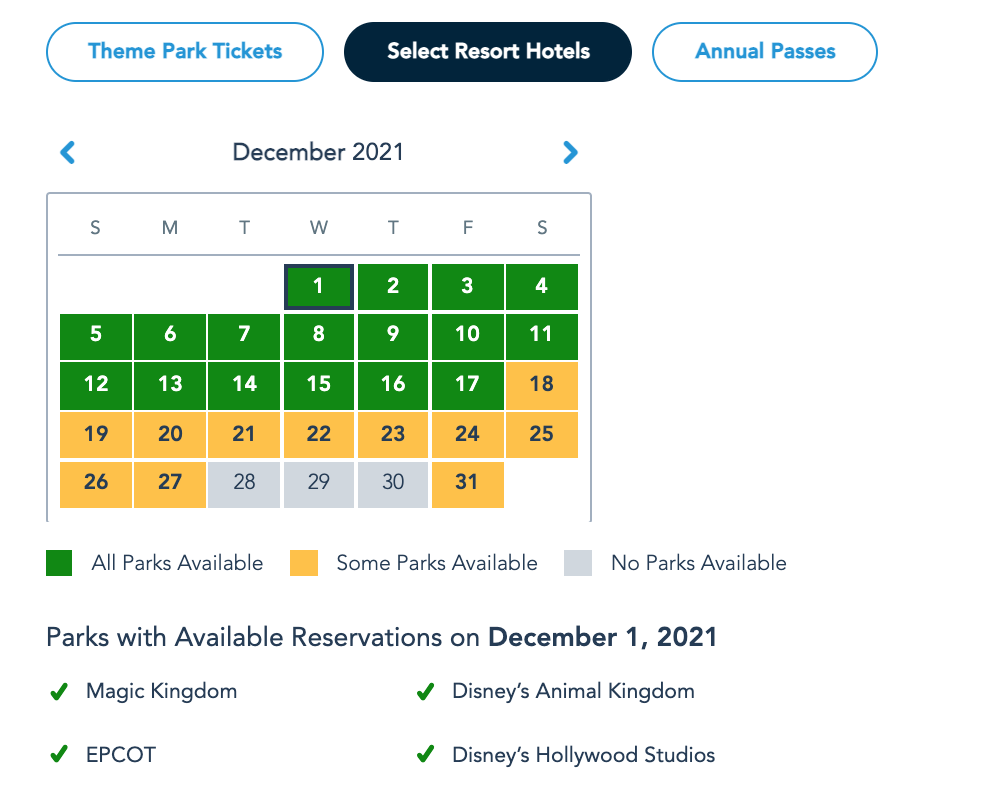Viewport: 986px width, 802px height.
Task: Open the Annual Passes tab
Action: coord(765,52)
